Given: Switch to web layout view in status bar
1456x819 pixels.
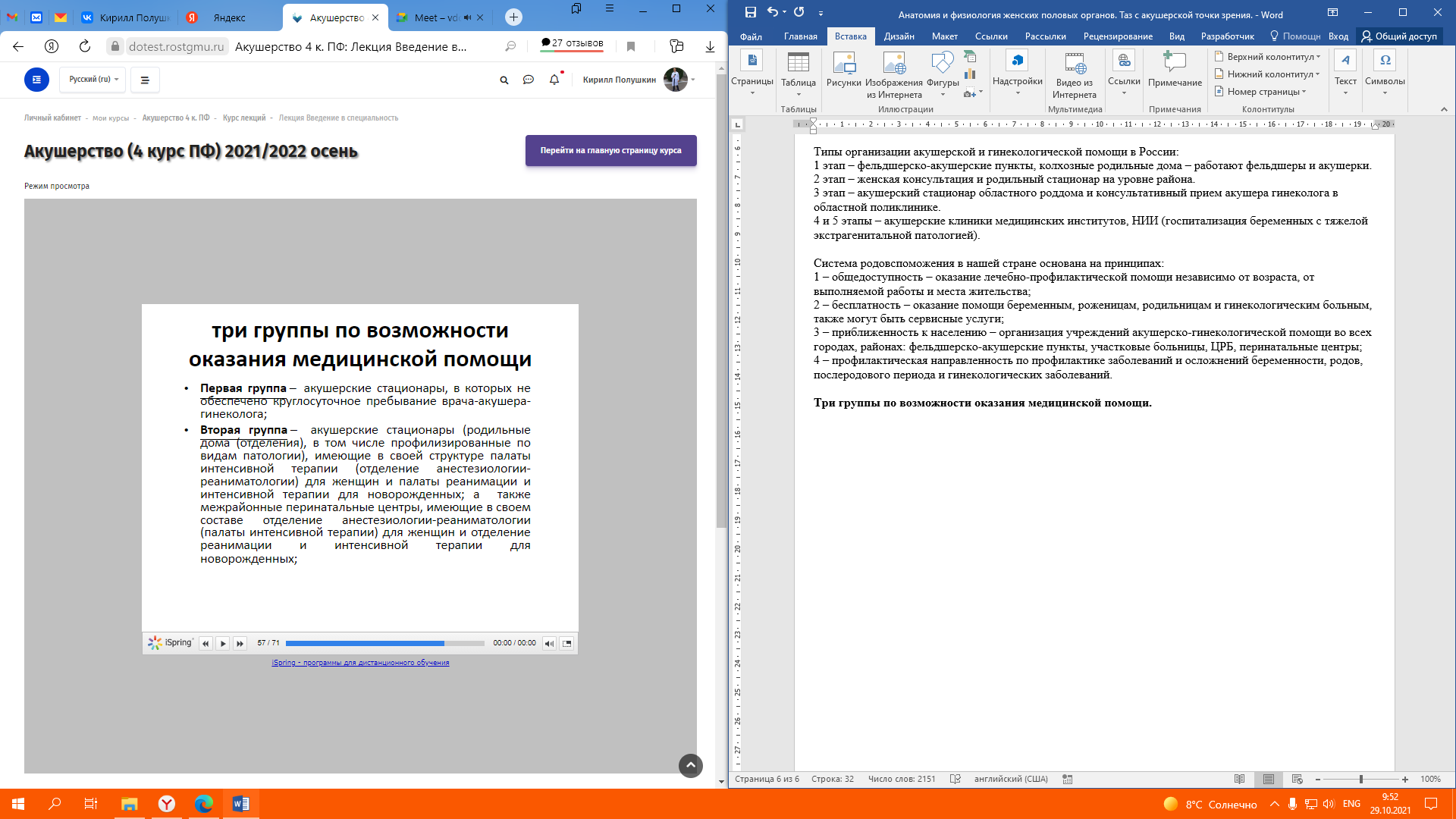Looking at the screenshot, I should tap(1297, 779).
